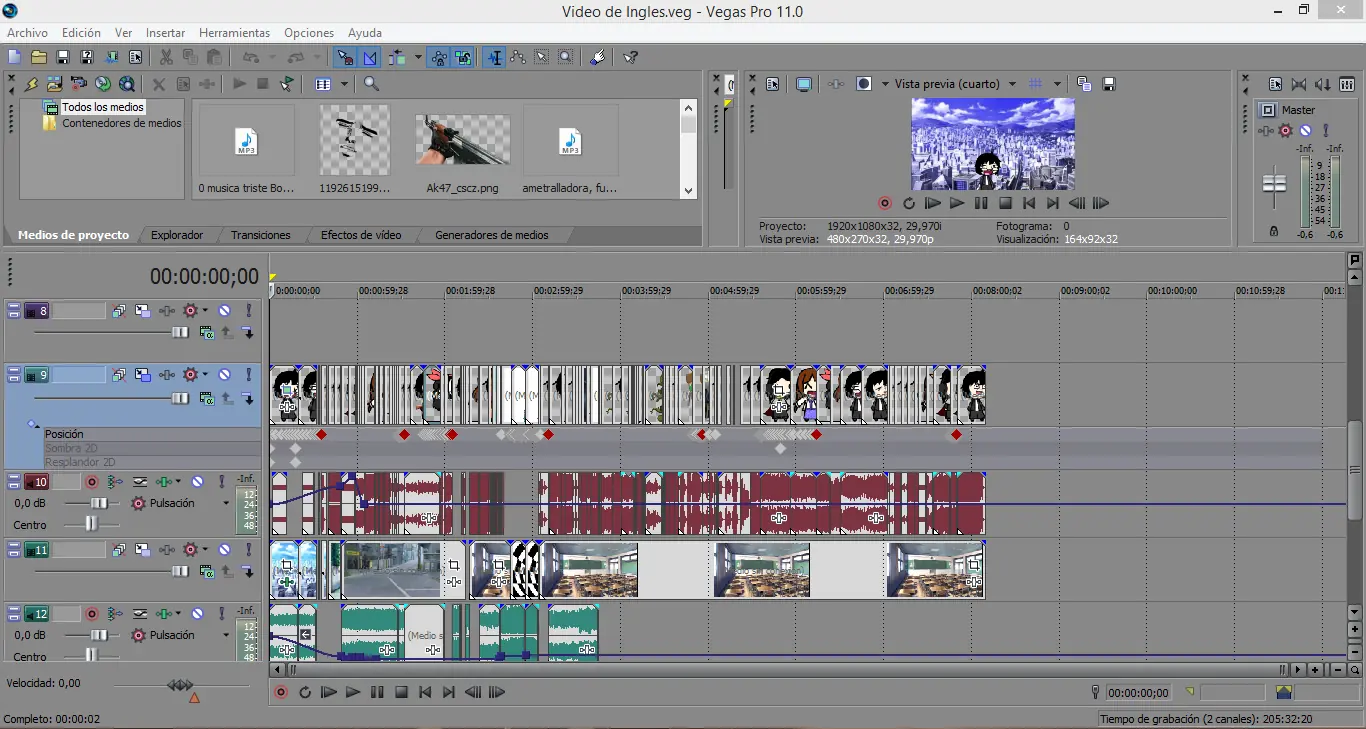Click the Capture Video camera icon

click(78, 84)
